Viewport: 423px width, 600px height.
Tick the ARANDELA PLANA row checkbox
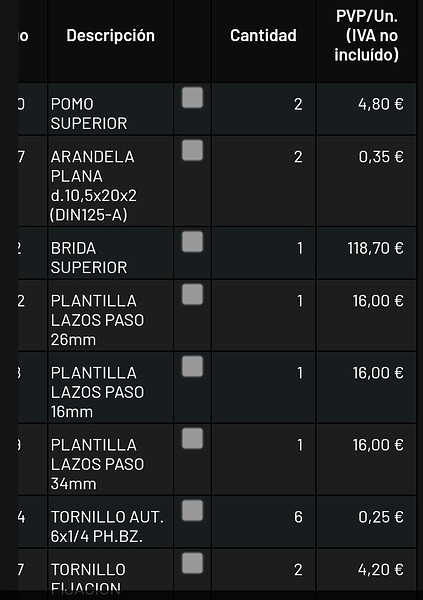coord(192,150)
